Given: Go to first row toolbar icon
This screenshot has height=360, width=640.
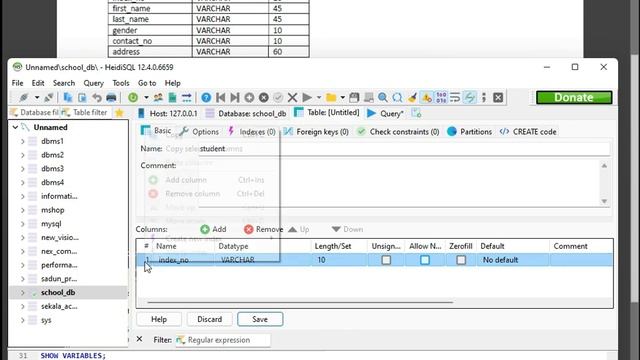Looking at the screenshot, I should 220,98.
